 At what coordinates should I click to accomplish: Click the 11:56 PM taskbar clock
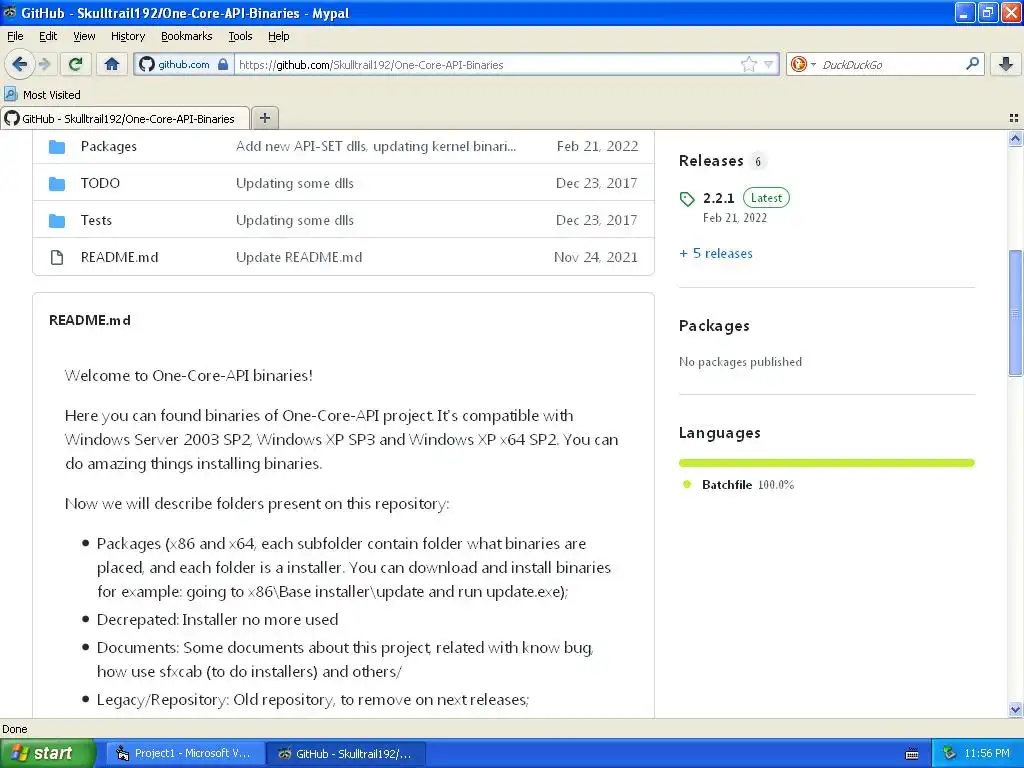pos(987,753)
